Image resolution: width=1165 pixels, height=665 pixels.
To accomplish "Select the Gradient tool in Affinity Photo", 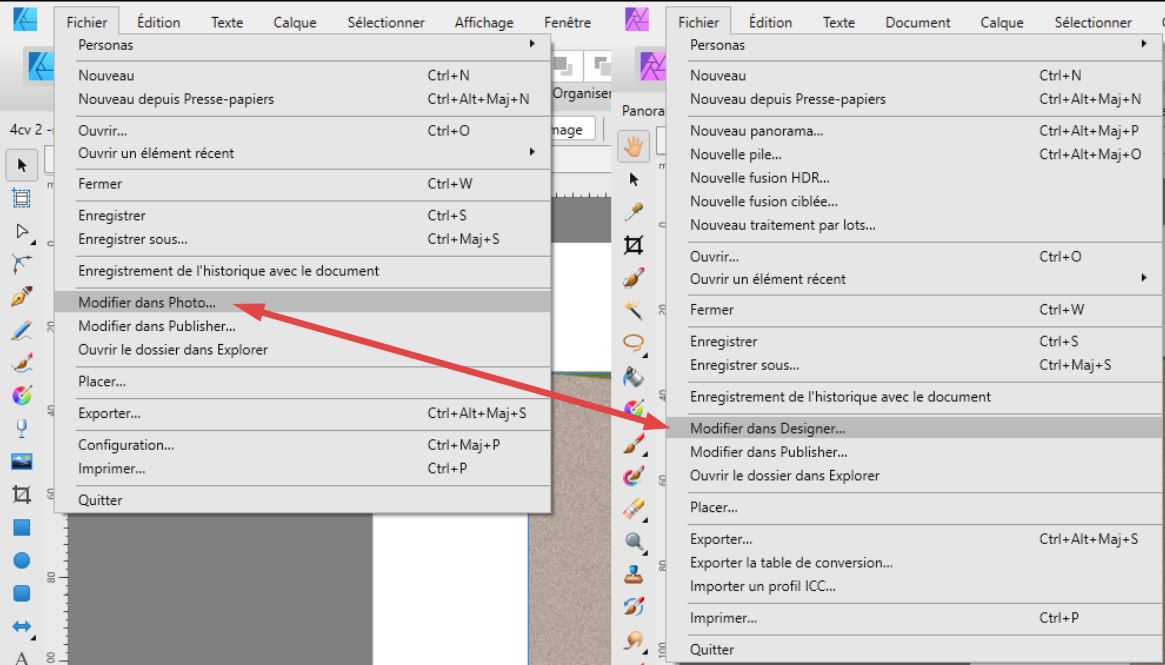I will point(633,408).
